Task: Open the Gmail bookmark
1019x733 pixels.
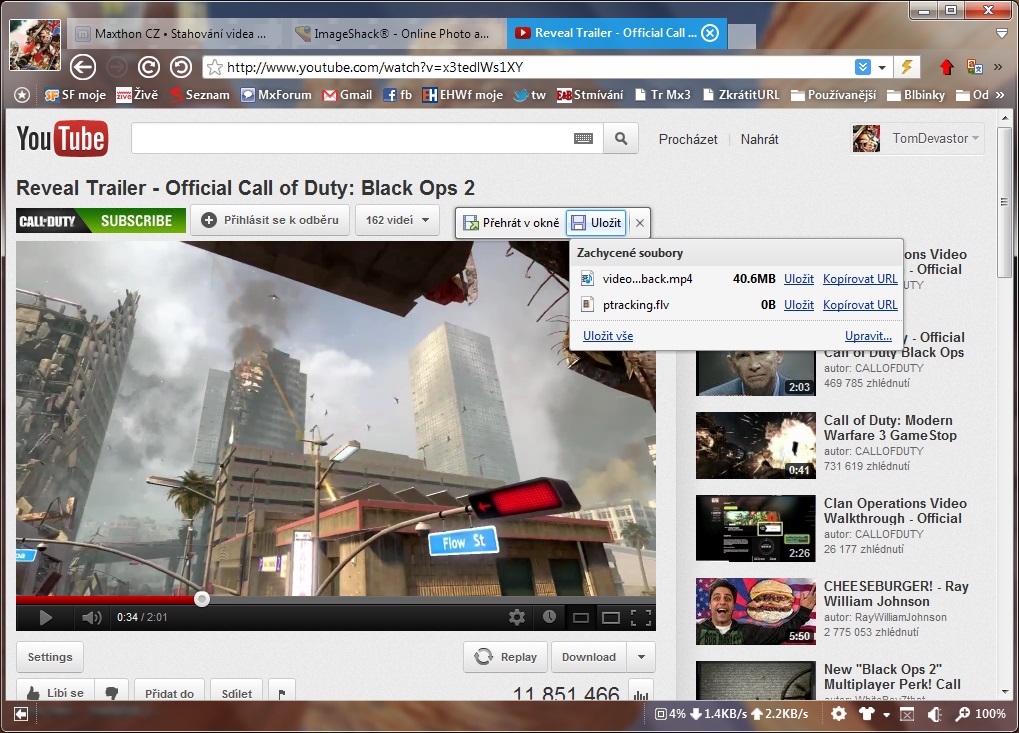Action: (347, 95)
